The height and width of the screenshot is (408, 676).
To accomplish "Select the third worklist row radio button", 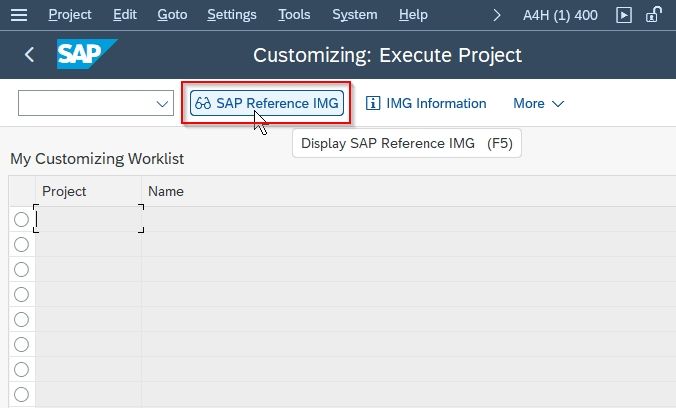I will tap(21, 270).
